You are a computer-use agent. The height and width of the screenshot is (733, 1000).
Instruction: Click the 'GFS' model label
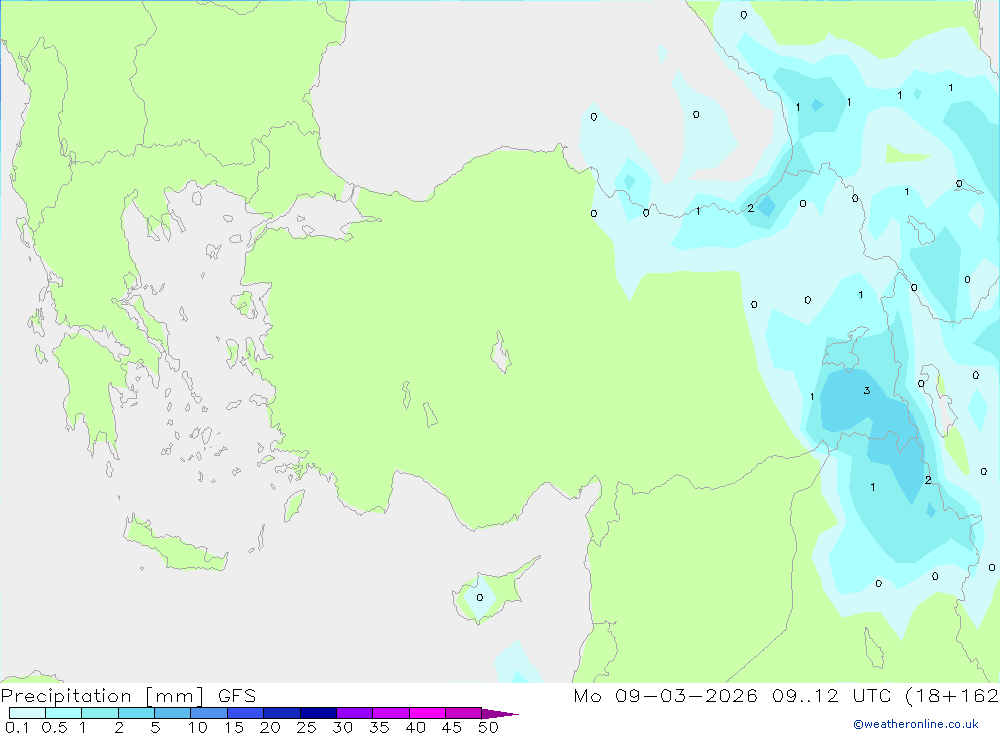pyautogui.click(x=237, y=695)
